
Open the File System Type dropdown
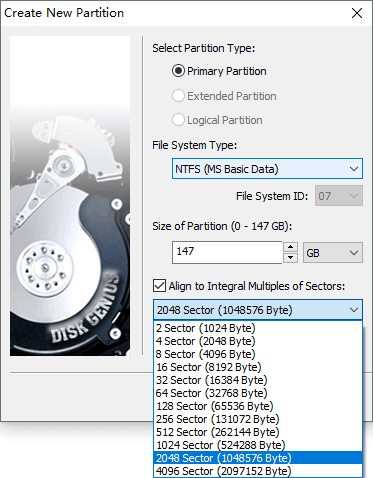pos(267,169)
